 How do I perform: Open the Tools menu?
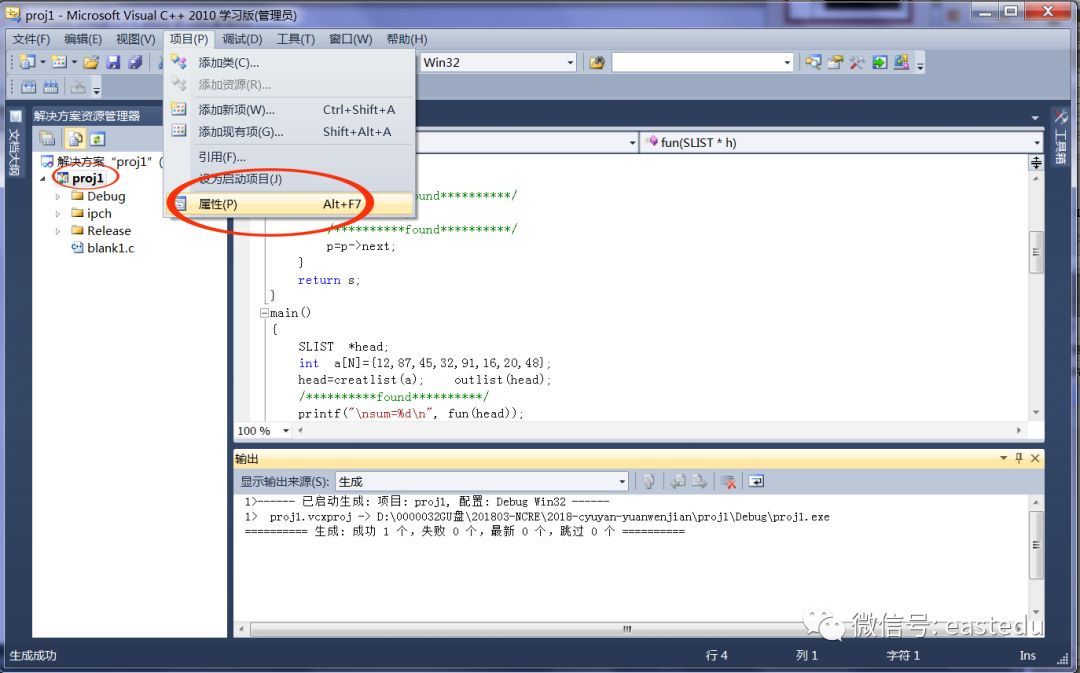coord(295,39)
